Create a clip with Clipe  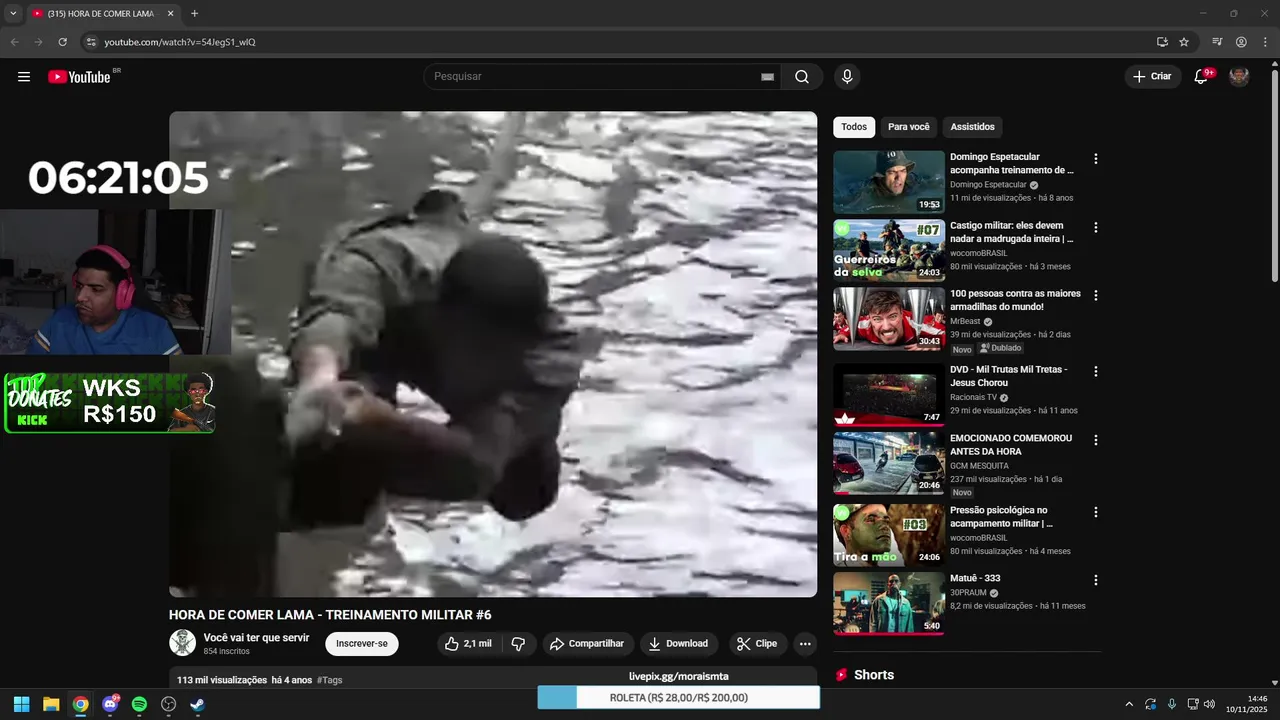click(757, 644)
